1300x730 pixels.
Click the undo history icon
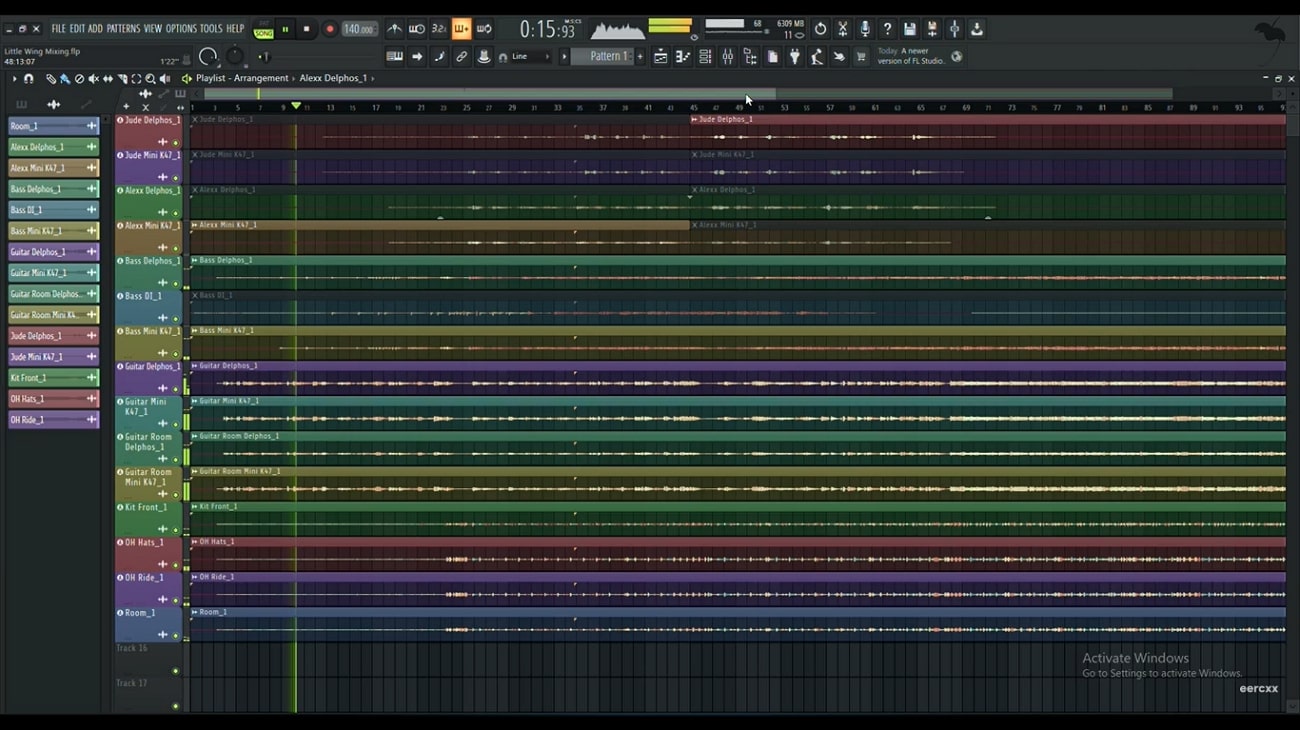pos(820,29)
